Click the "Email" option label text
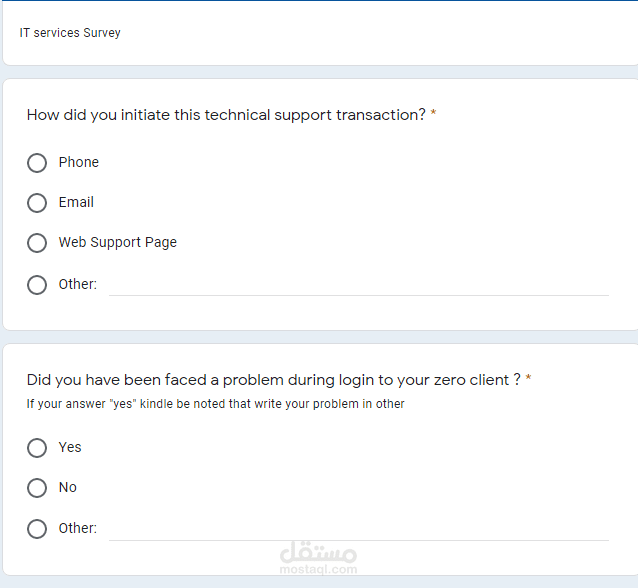Image resolution: width=638 pixels, height=588 pixels. point(76,202)
